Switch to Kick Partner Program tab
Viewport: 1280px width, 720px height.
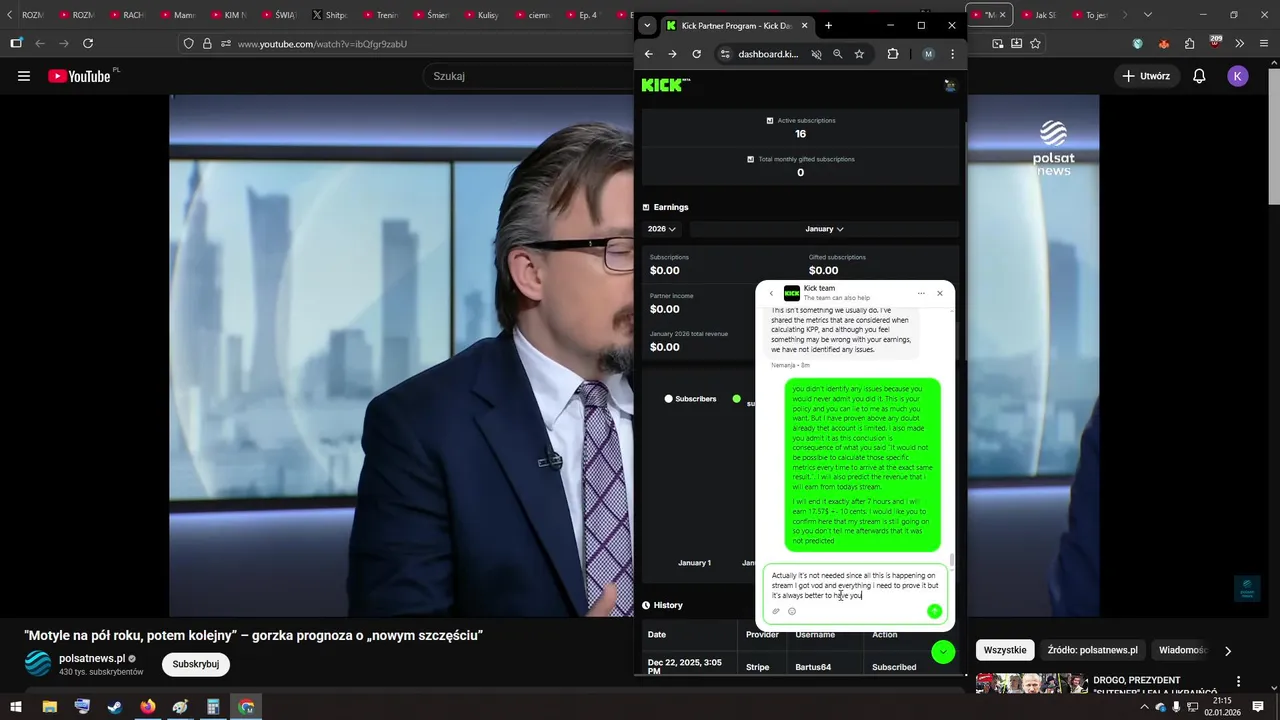coord(737,25)
